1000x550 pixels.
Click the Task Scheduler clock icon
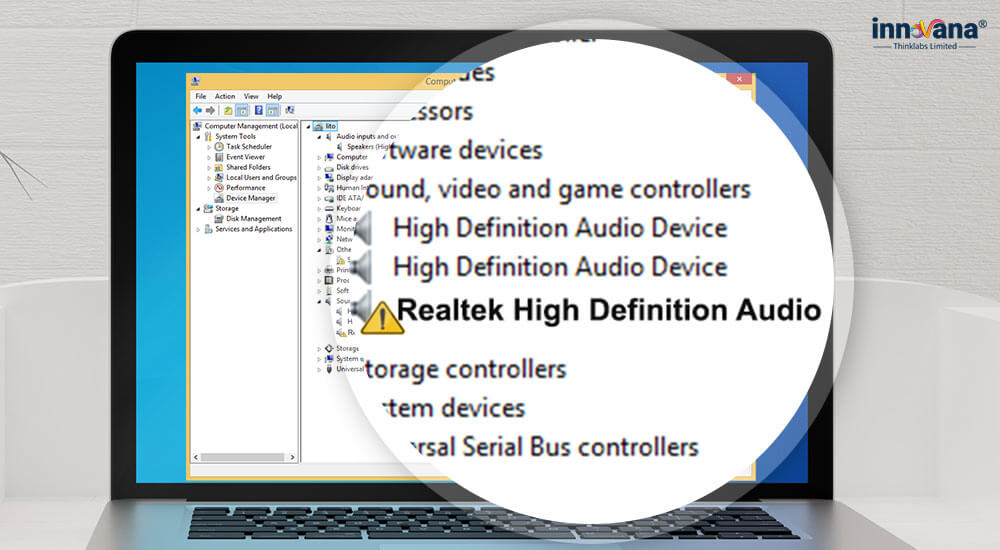click(219, 147)
